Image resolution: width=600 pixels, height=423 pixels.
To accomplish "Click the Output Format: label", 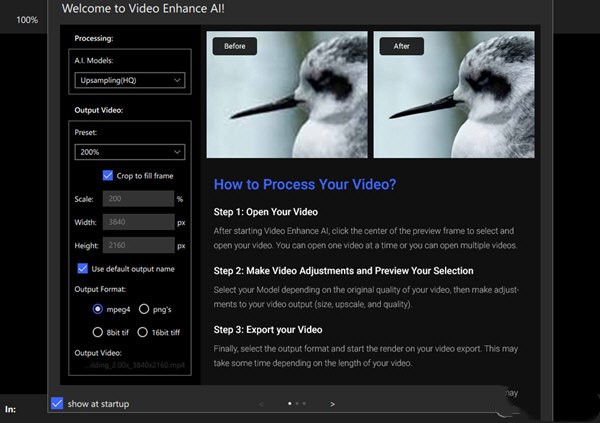I will coord(100,289).
